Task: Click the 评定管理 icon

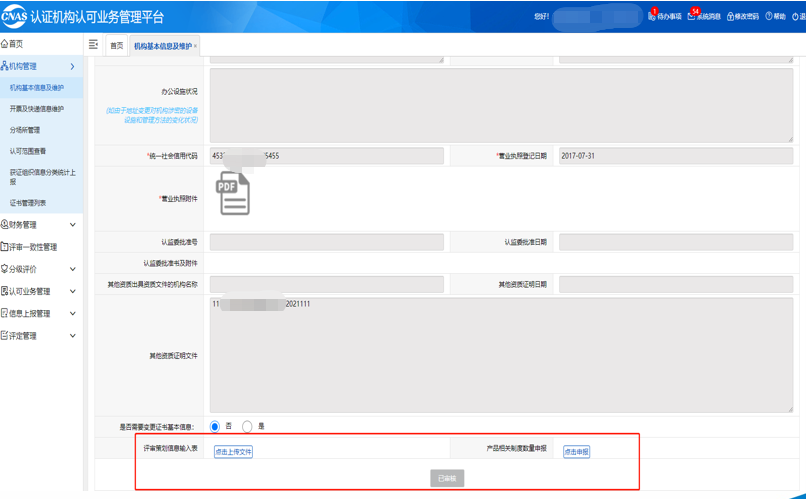Action: point(5,336)
